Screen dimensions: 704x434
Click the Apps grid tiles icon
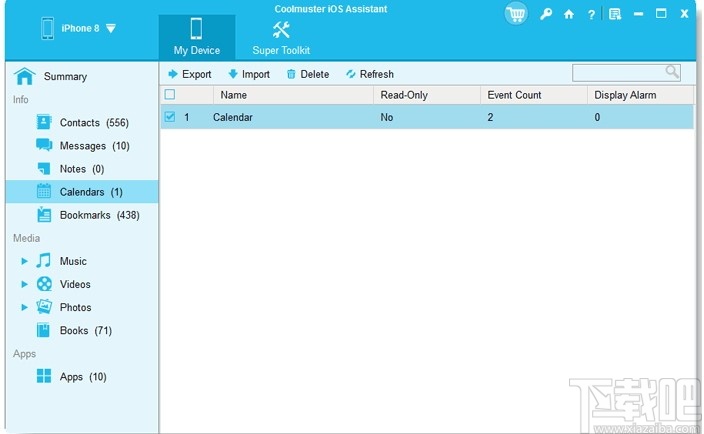[x=44, y=376]
